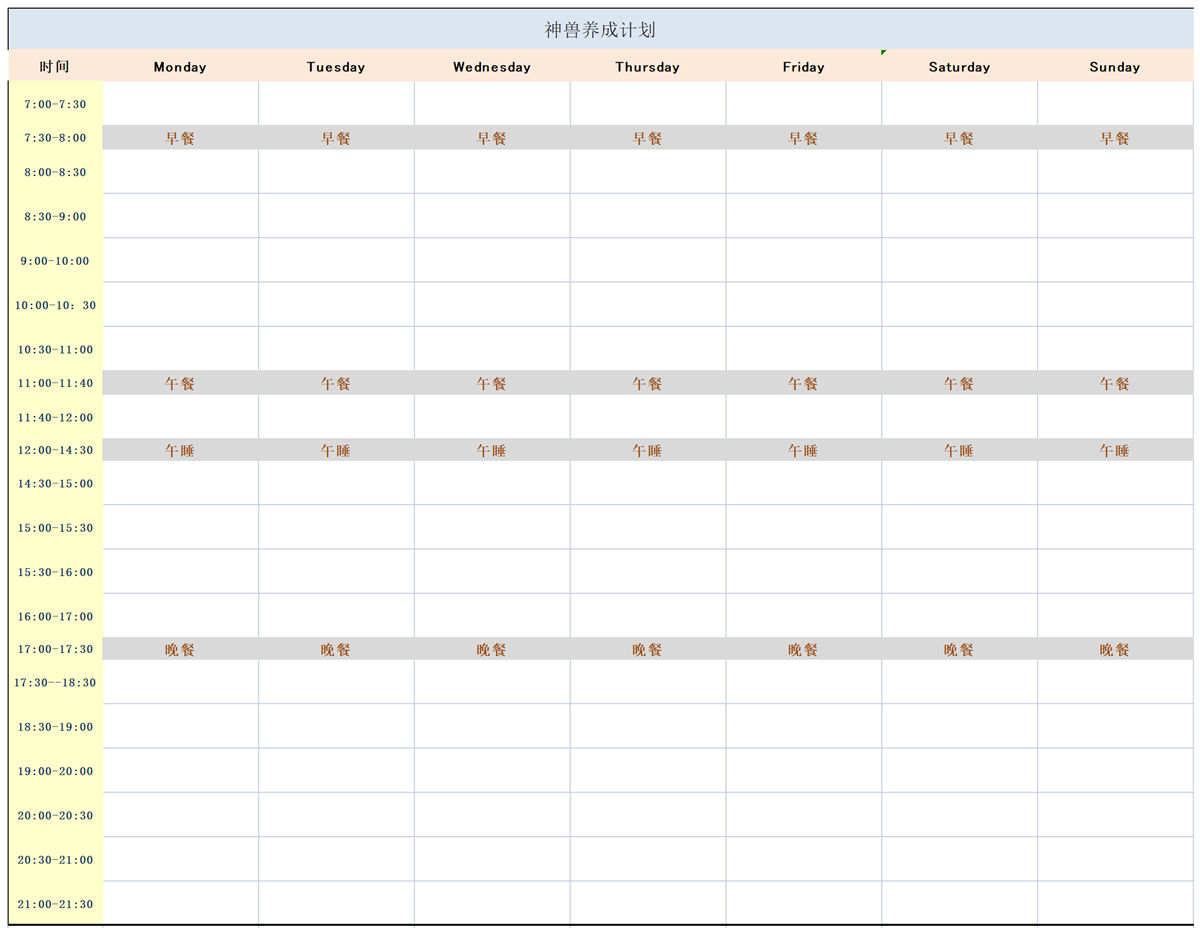The width and height of the screenshot is (1200, 928).
Task: Click empty Monday cell in 7:00-7:30 row
Action: click(x=180, y=104)
